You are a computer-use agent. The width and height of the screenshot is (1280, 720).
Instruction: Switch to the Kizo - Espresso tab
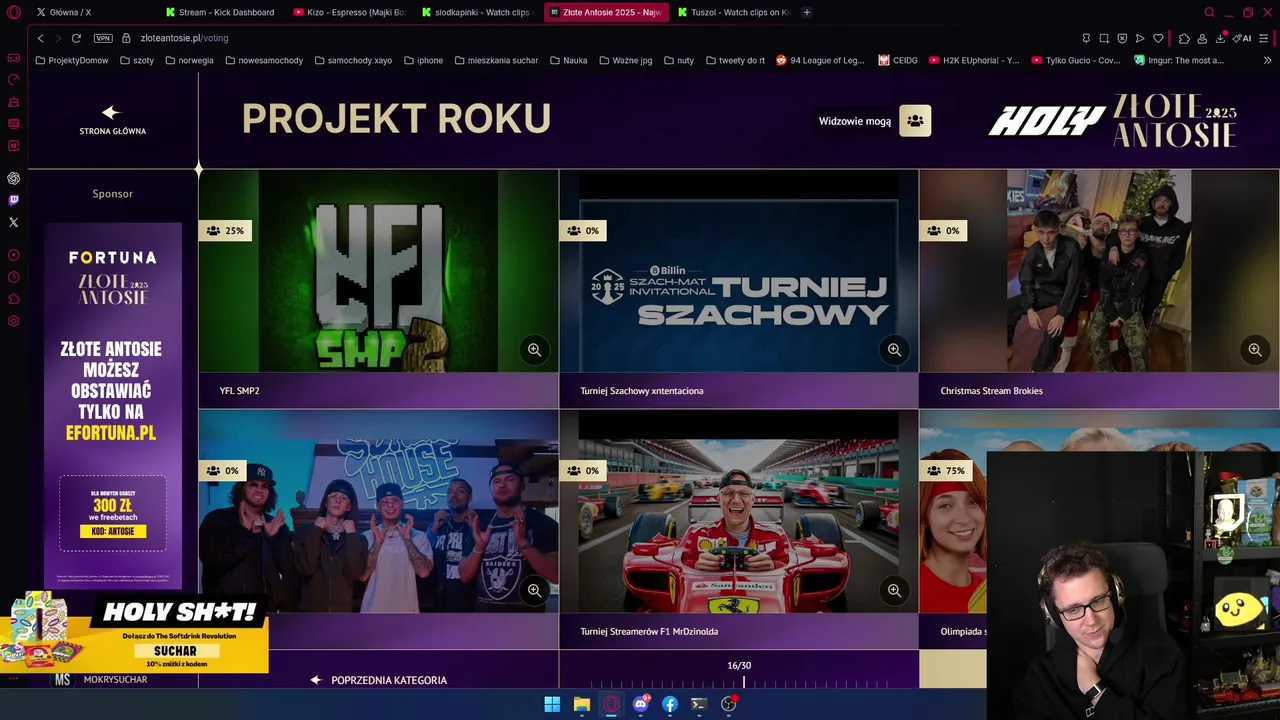click(352, 12)
